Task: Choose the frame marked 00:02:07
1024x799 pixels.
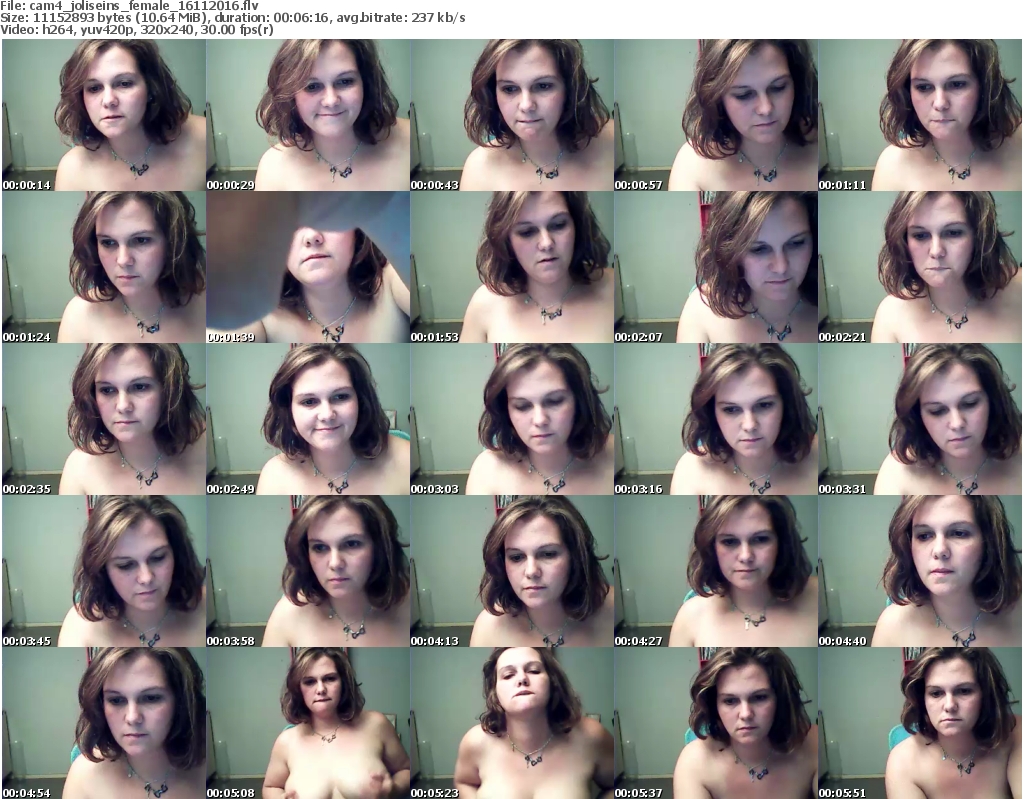Action: click(x=716, y=267)
